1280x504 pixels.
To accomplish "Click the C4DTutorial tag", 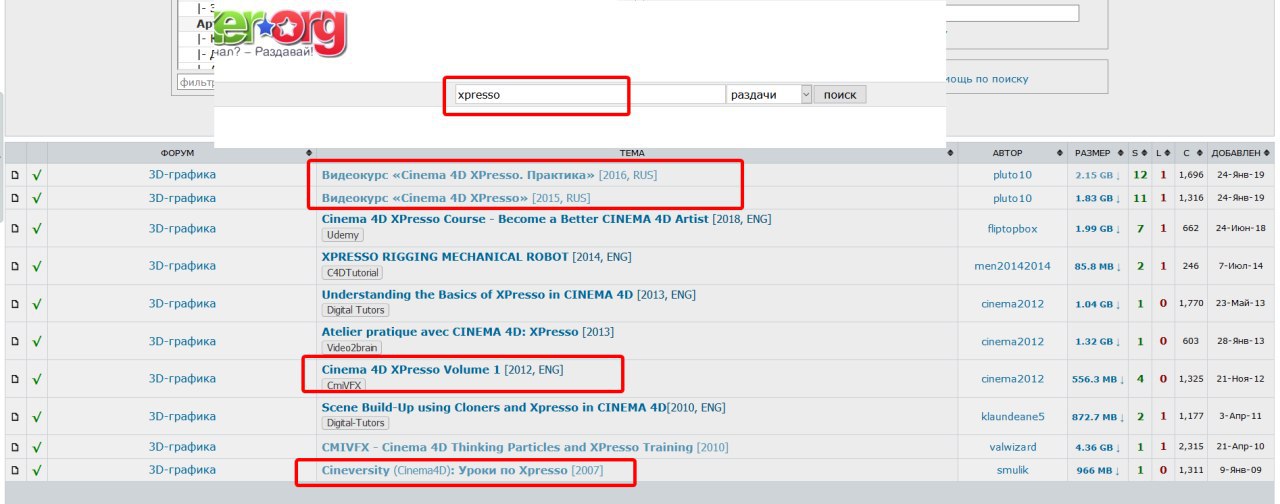I will 352,273.
